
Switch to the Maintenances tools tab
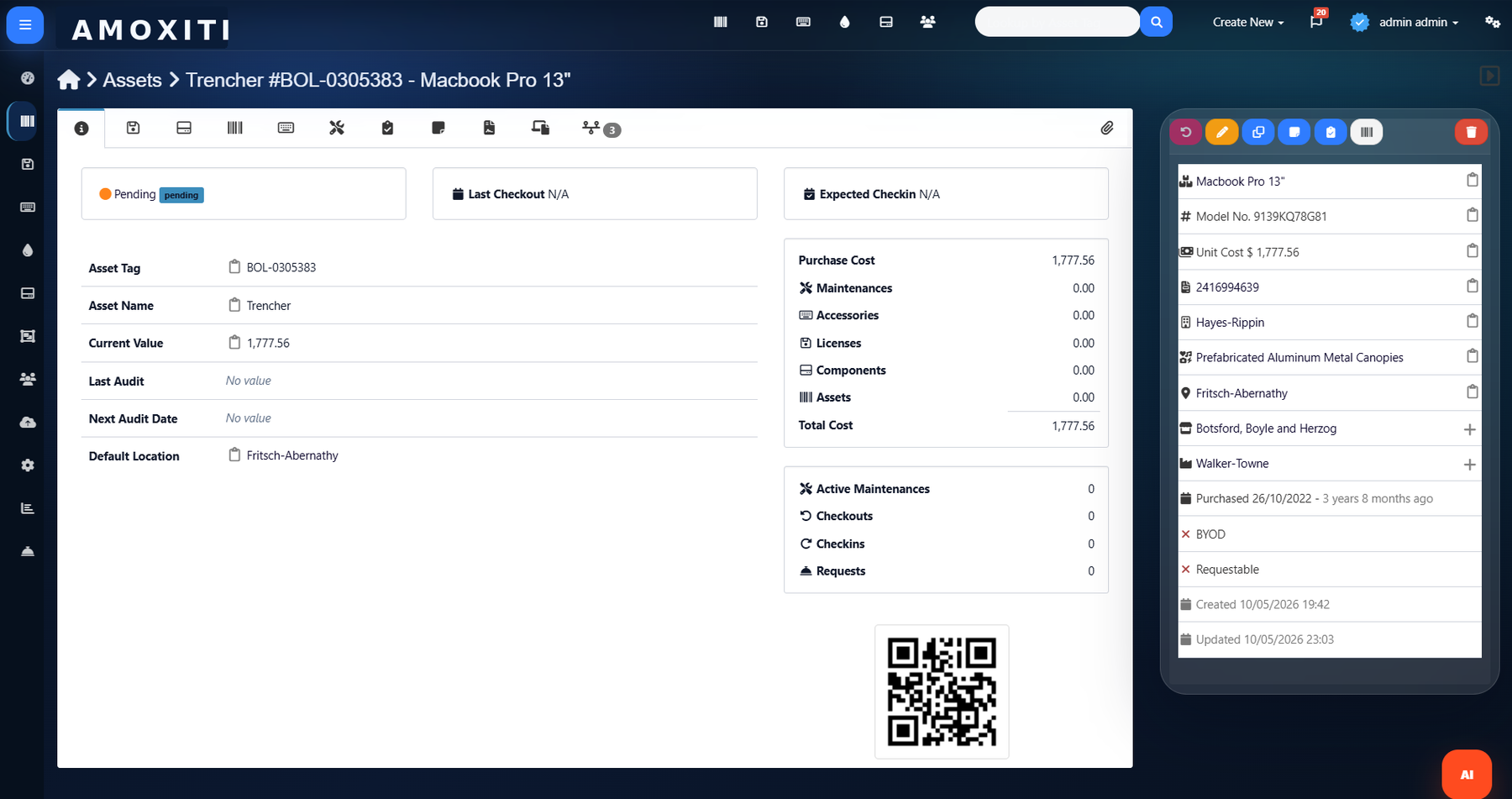(337, 128)
